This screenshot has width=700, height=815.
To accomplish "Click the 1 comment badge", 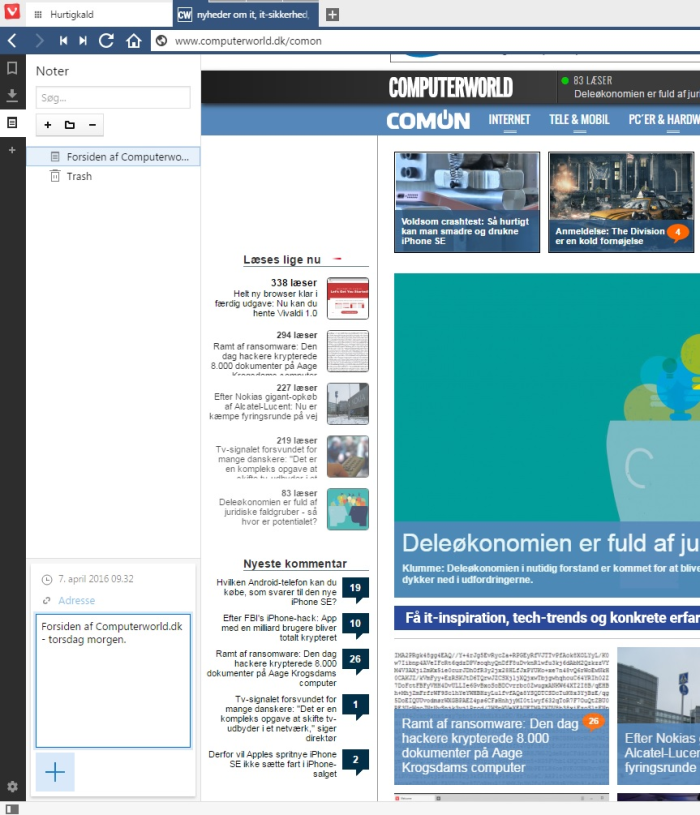I will pos(355,705).
